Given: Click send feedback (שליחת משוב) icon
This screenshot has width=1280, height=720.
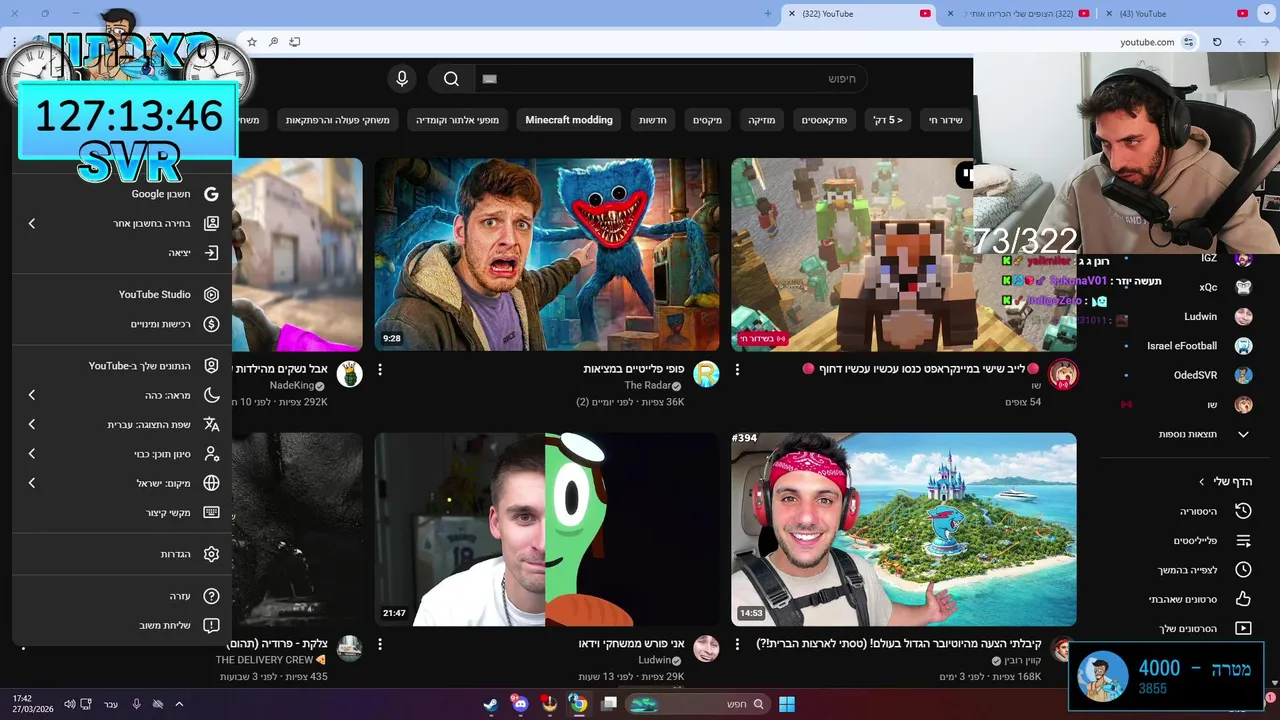Looking at the screenshot, I should click(211, 625).
